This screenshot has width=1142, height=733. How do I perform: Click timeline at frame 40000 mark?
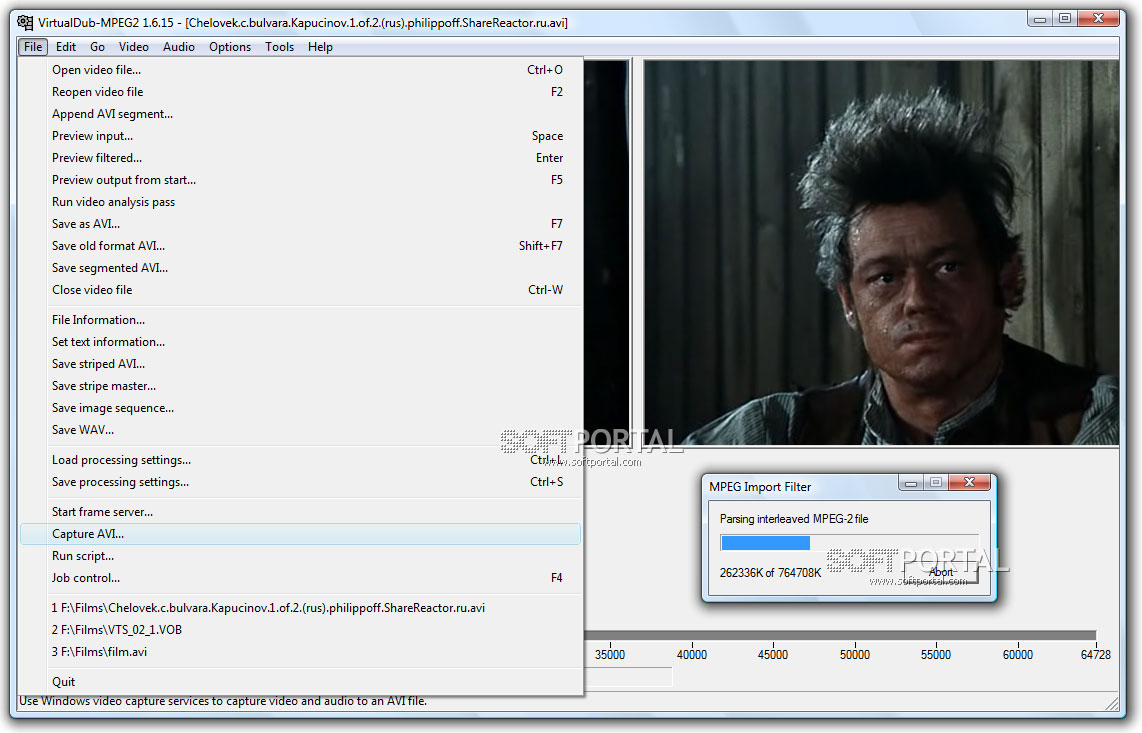692,654
